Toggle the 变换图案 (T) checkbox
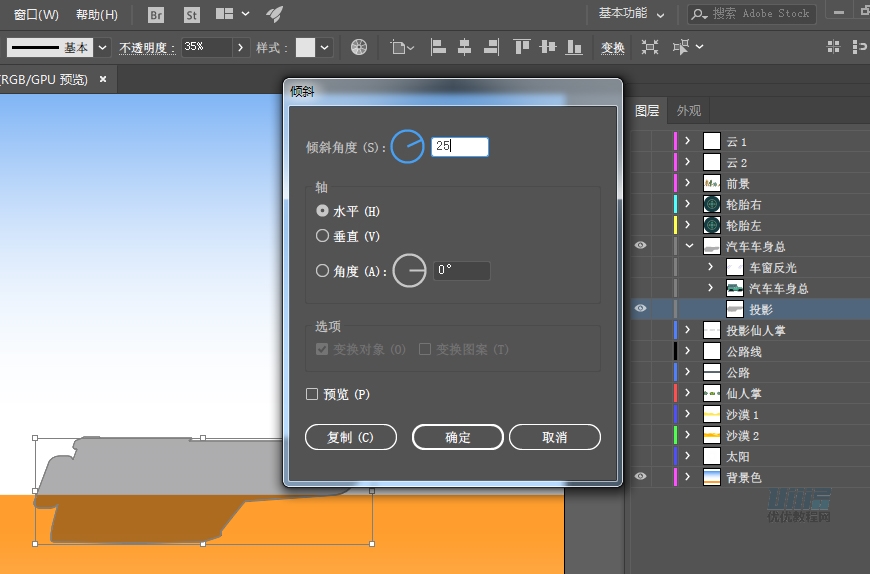Image resolution: width=870 pixels, height=574 pixels. [x=424, y=349]
